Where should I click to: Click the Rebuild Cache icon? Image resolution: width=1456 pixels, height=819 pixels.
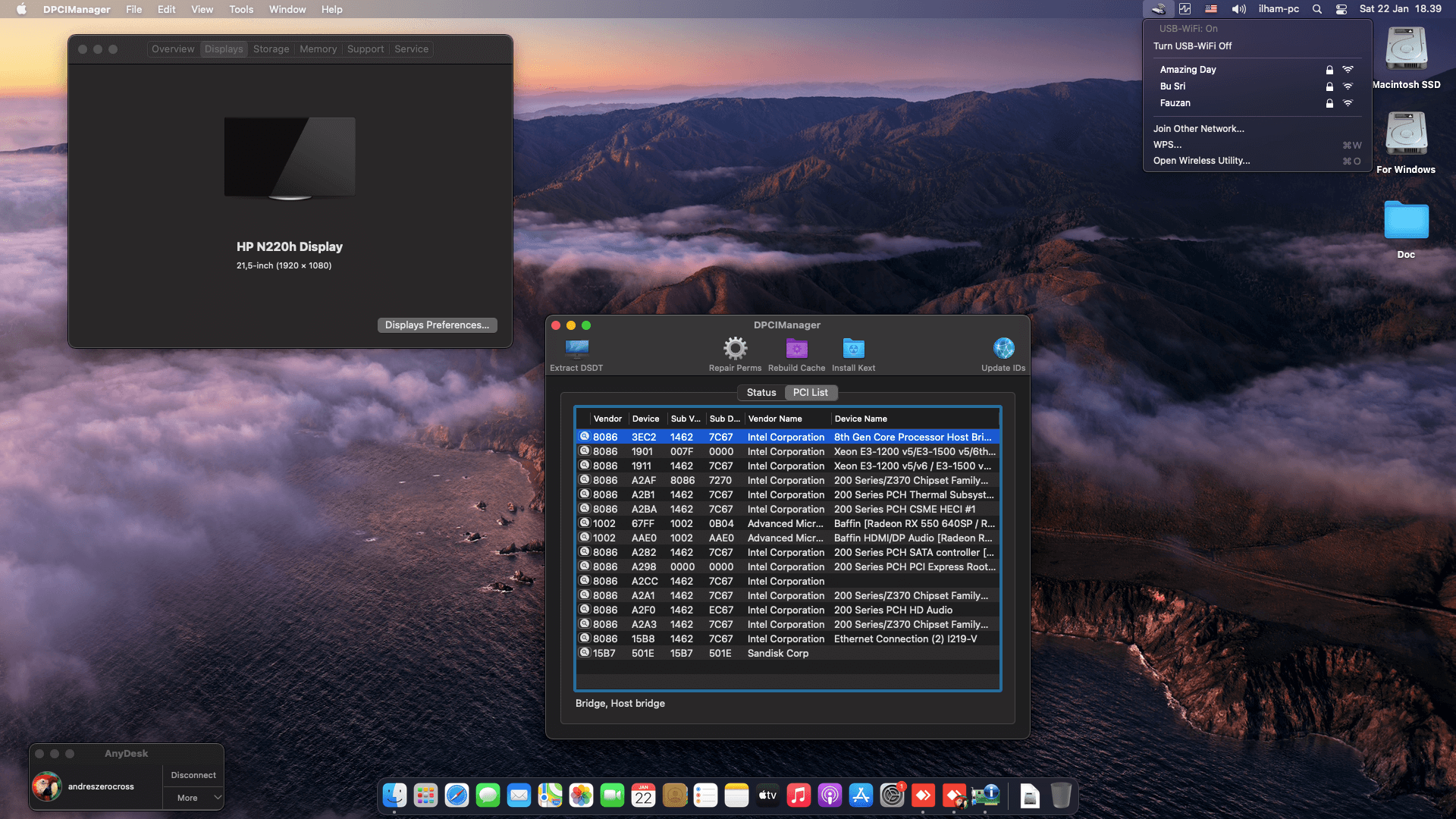(x=796, y=348)
